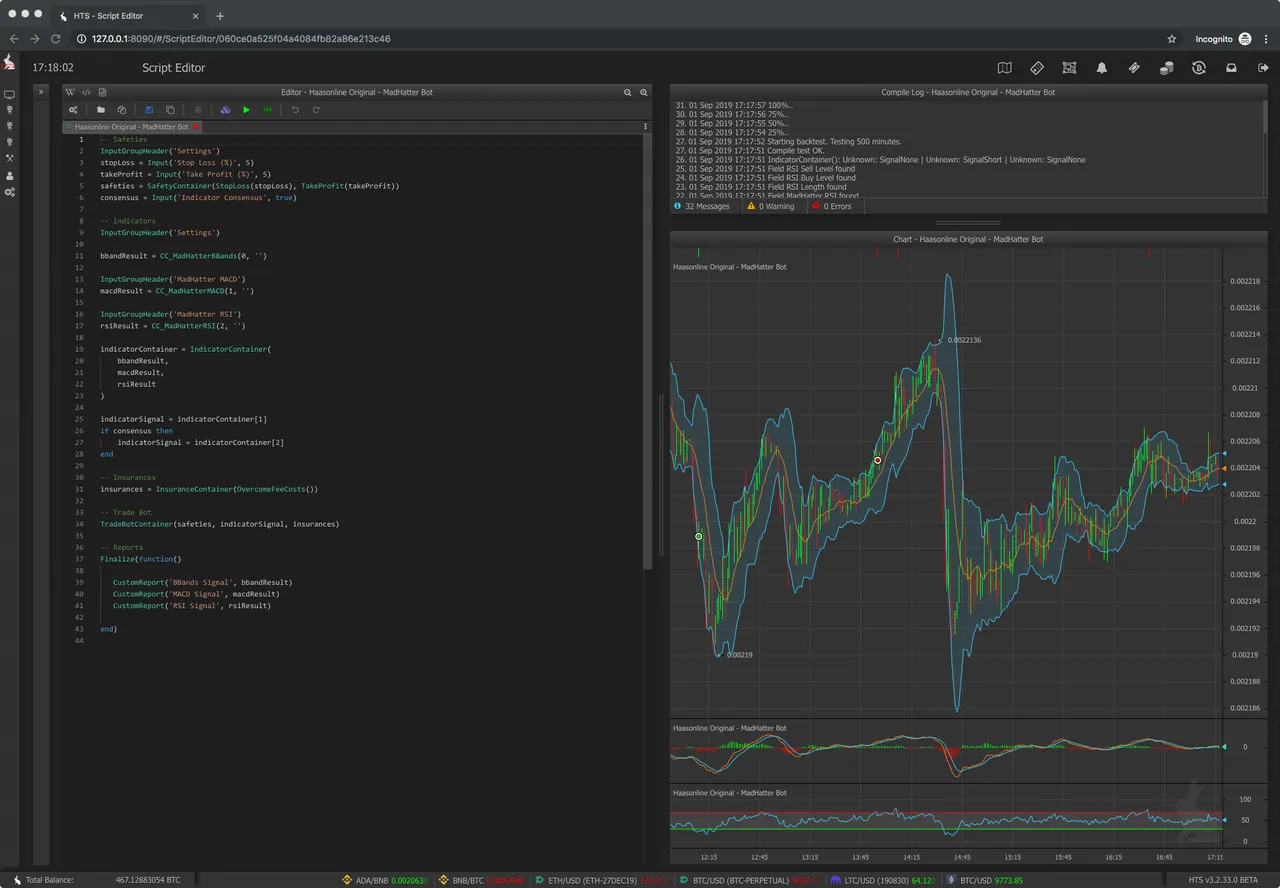
Task: Click the code editor vertical scrollbar
Action: [649, 352]
